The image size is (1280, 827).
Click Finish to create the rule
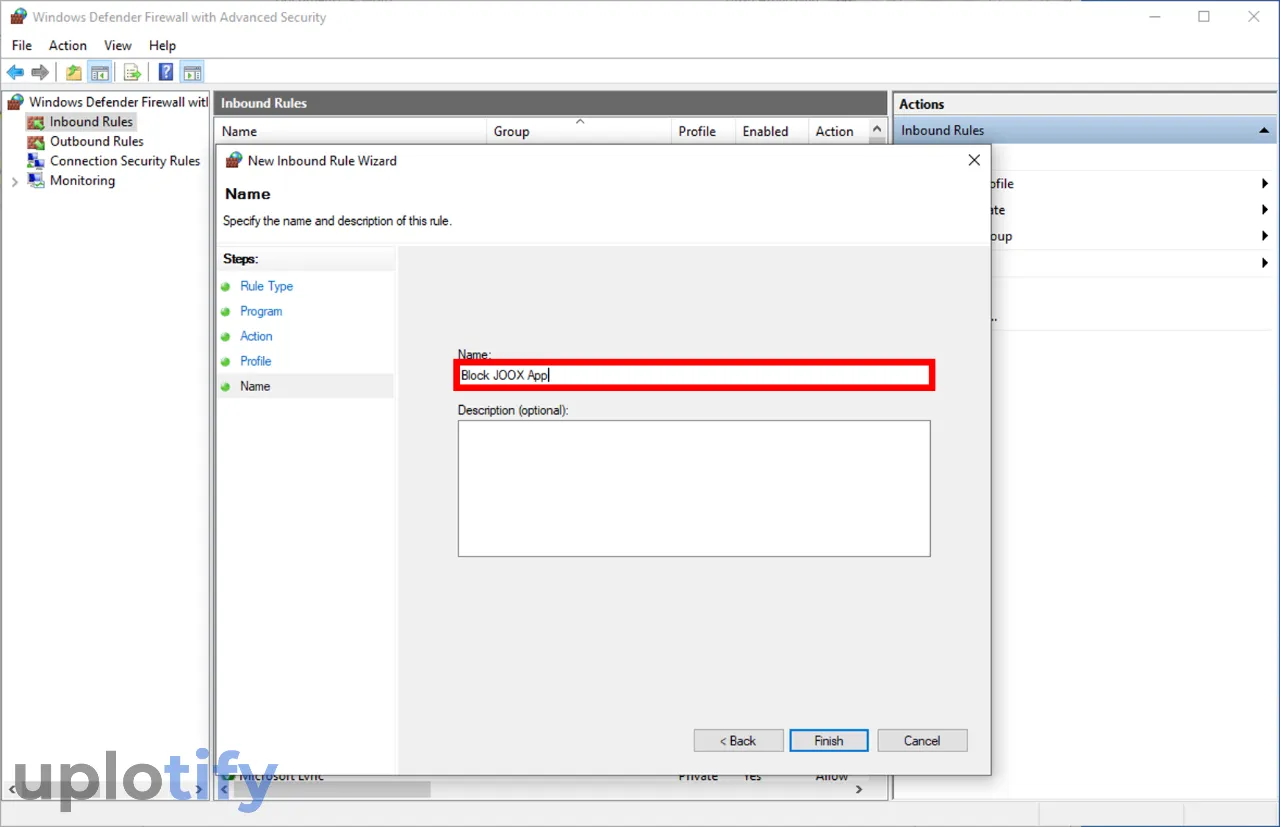click(828, 741)
